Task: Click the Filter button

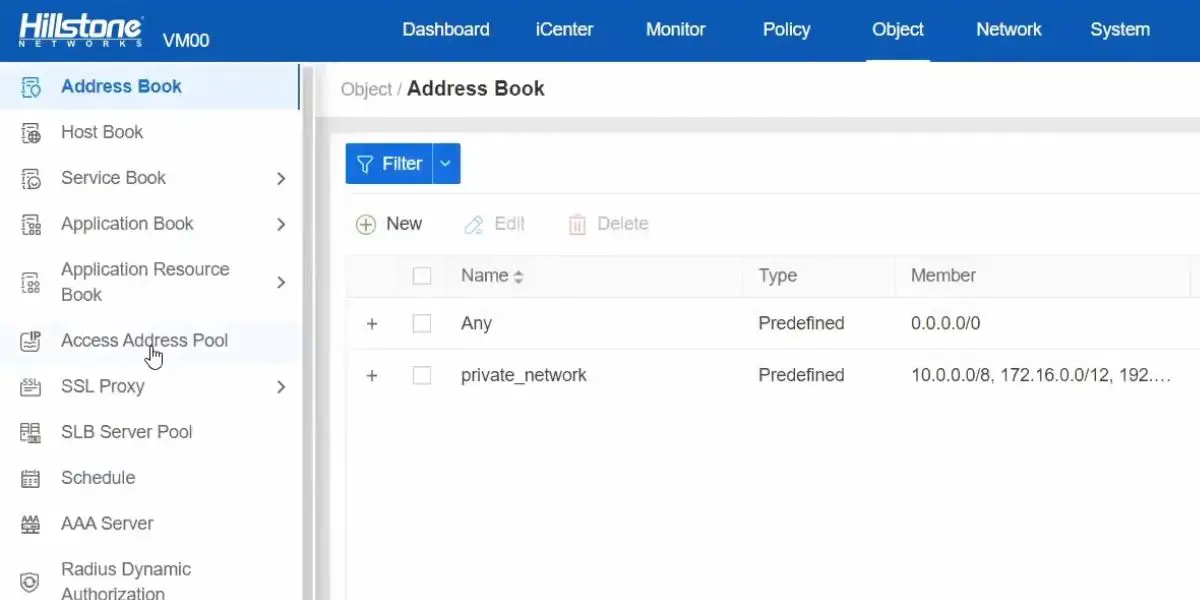Action: click(x=389, y=164)
